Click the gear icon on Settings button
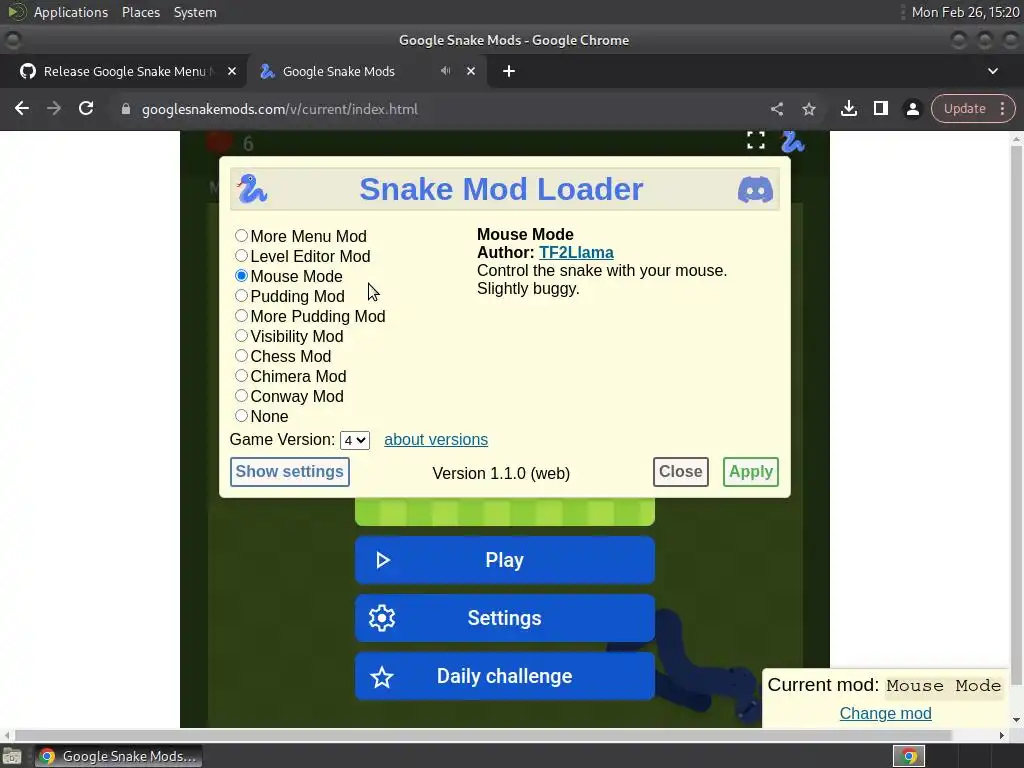Screen dimensions: 1024x768 coord(381,618)
